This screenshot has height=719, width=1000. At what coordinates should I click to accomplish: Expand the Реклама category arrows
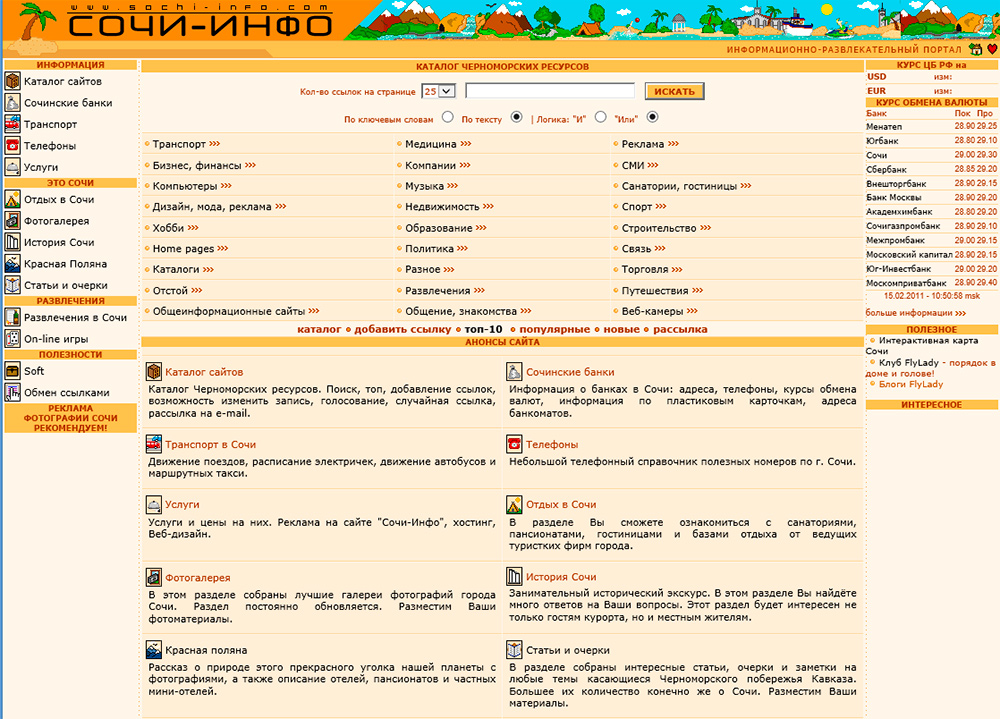click(673, 144)
